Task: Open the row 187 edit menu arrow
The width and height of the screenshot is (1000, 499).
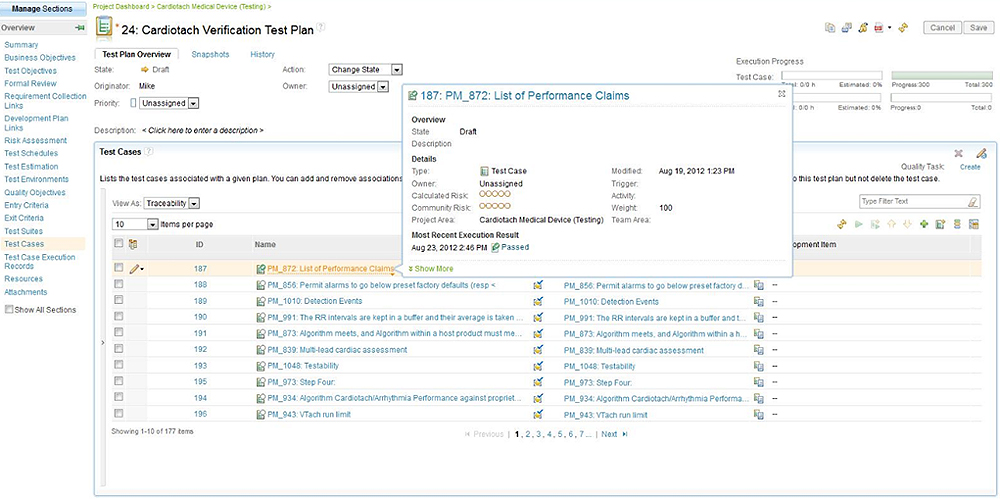Action: click(142, 270)
